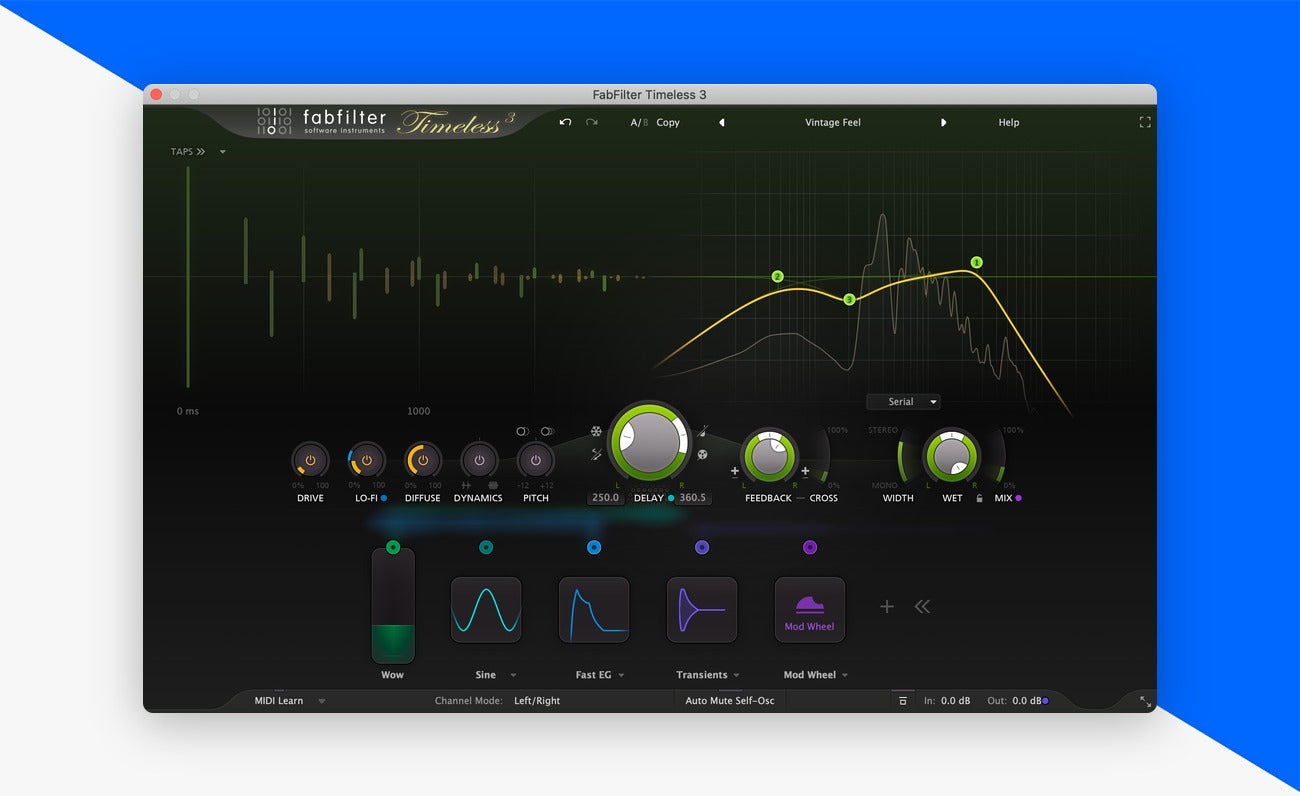Click the Feedback knob
This screenshot has width=1300, height=796.
coord(770,458)
